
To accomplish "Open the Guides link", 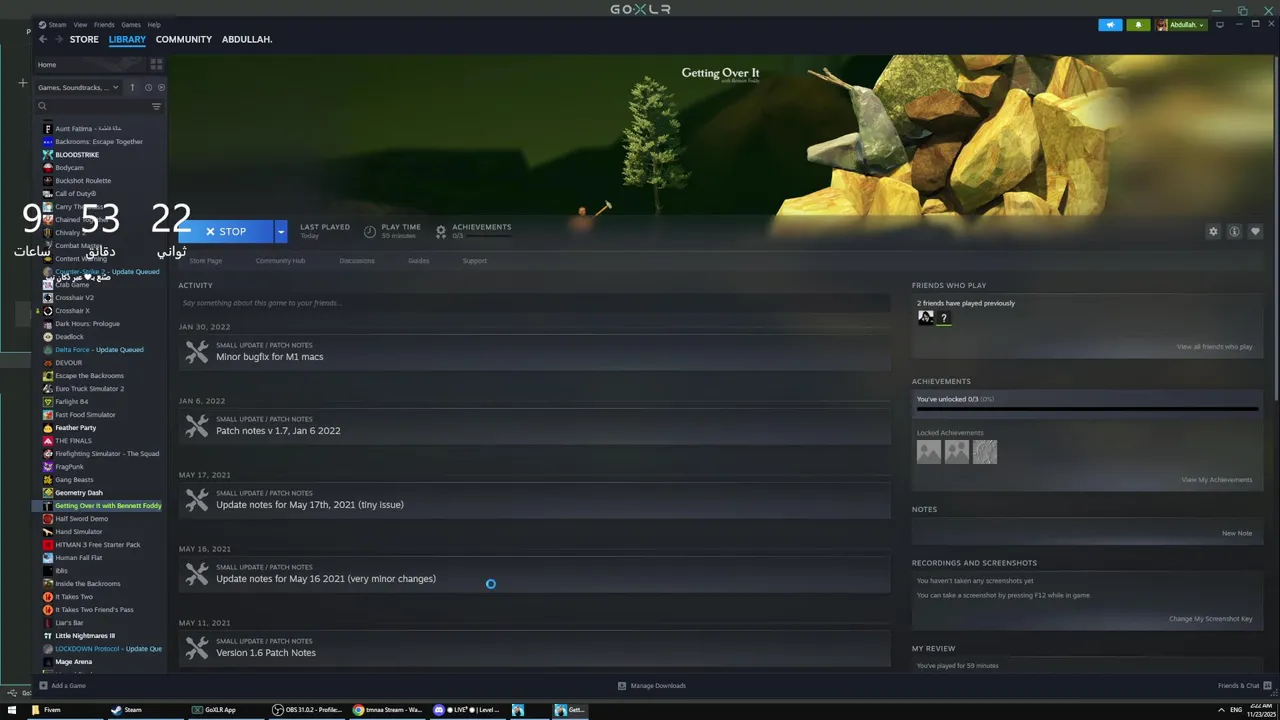I will (x=418, y=261).
